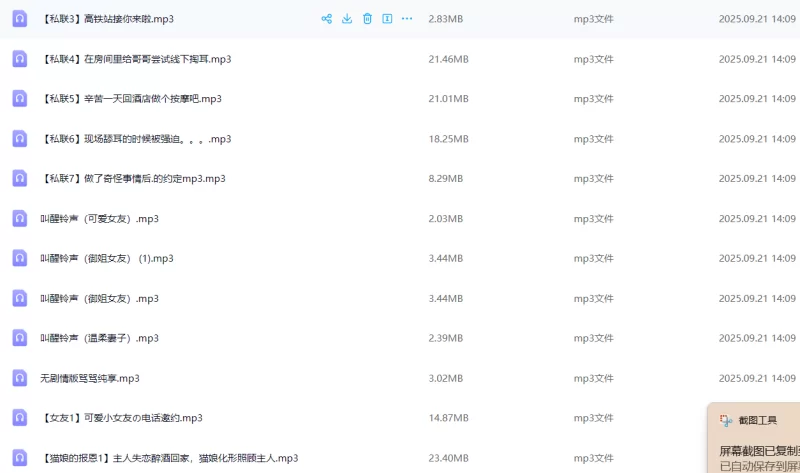Download the 【私联3】高铁站接你来啦.mp3 file
Screen dimensions: 800x473
pos(347,19)
